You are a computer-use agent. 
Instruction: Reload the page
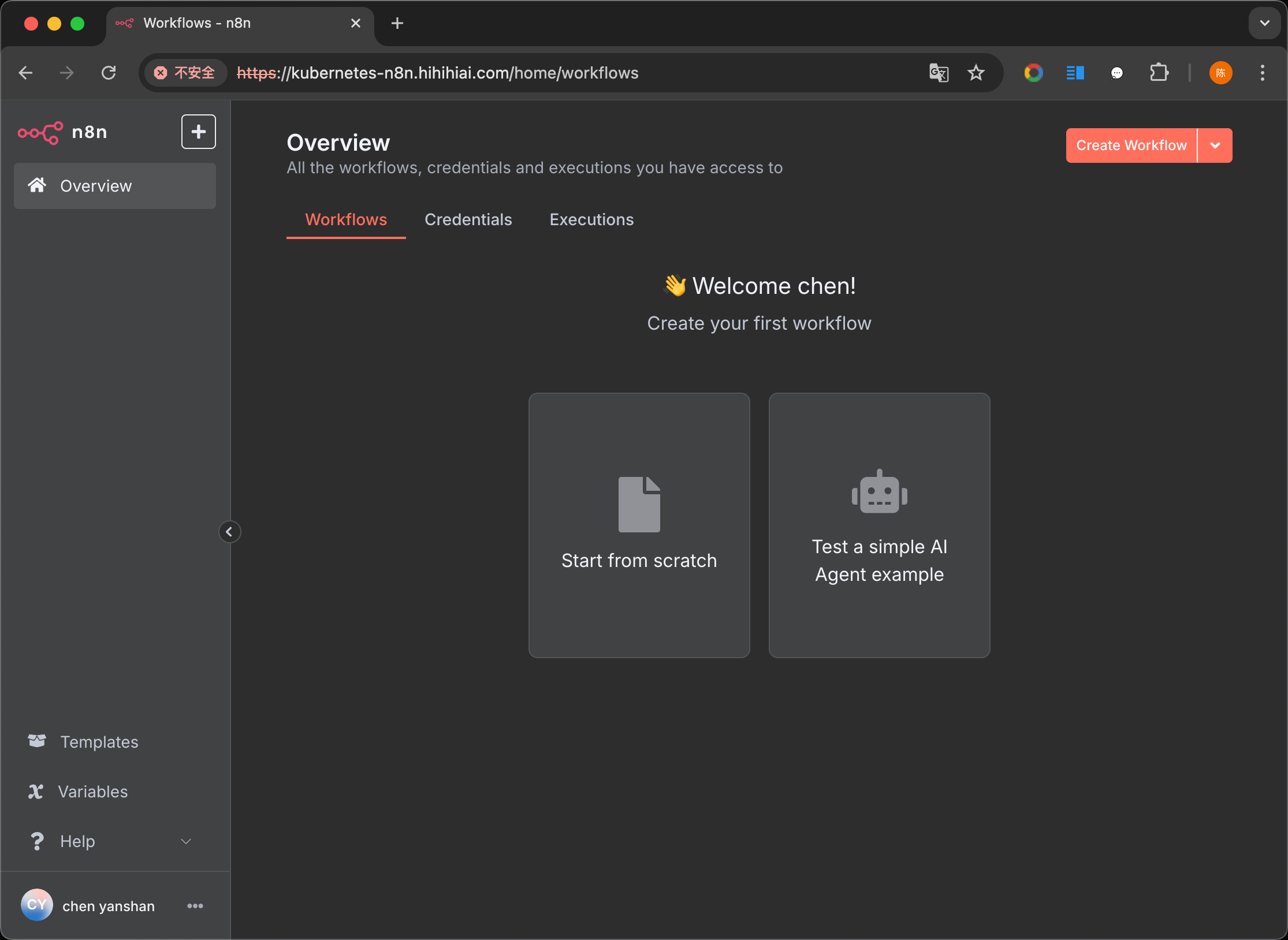pos(109,73)
